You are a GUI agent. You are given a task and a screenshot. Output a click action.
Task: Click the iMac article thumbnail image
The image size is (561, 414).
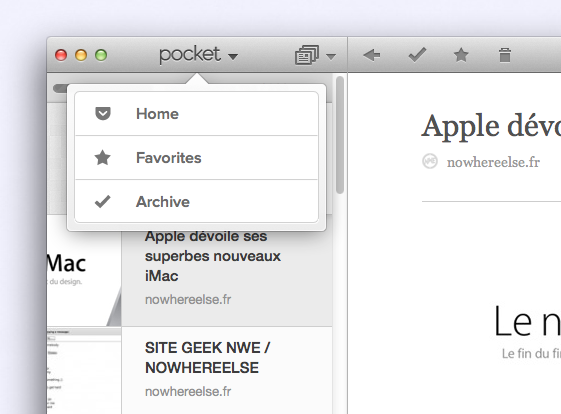pos(84,270)
